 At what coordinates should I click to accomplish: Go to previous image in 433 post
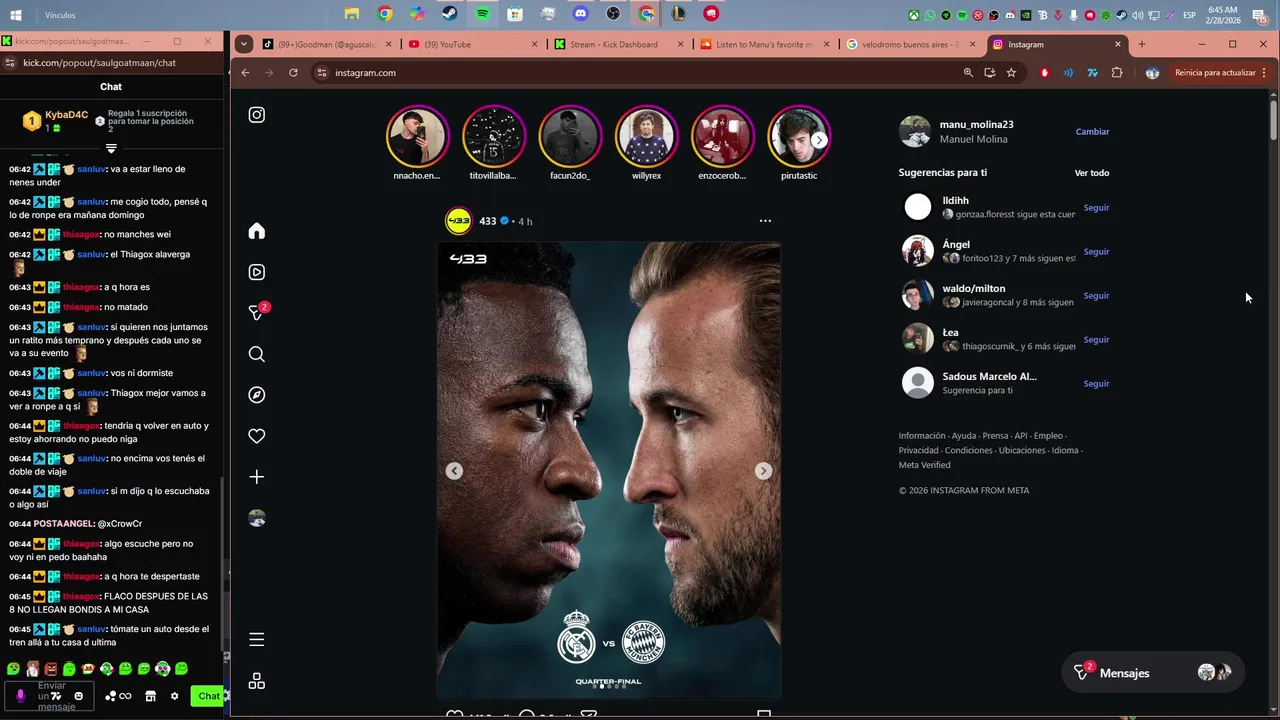pyautogui.click(x=454, y=471)
